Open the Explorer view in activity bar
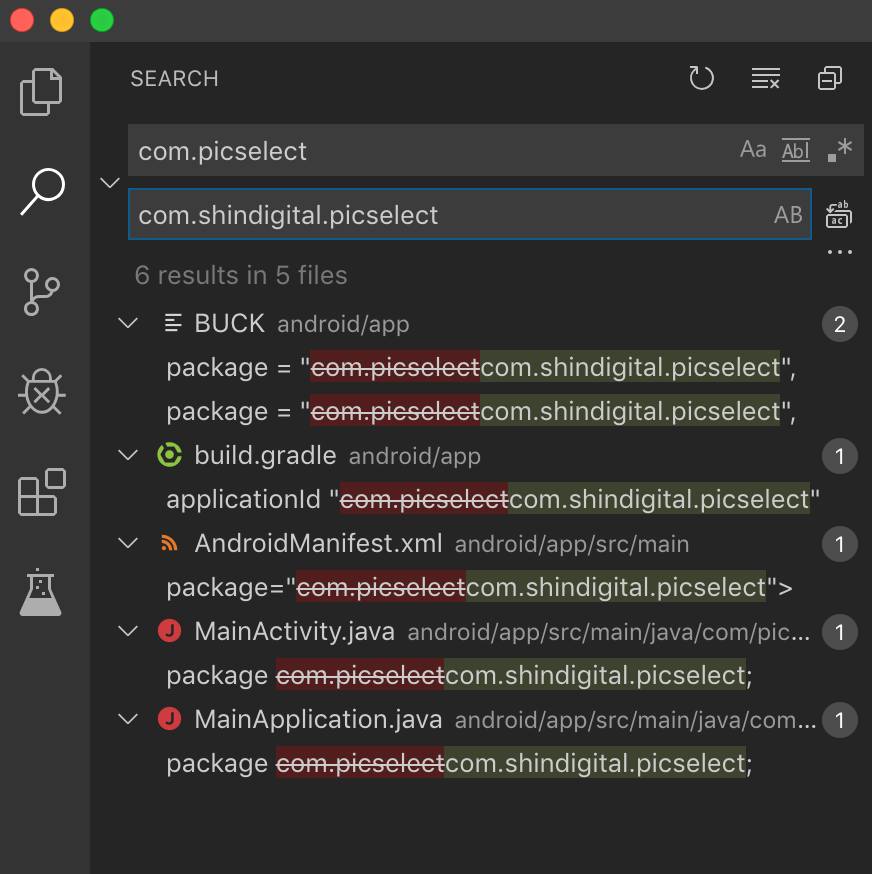Image resolution: width=872 pixels, height=874 pixels. pyautogui.click(x=41, y=91)
